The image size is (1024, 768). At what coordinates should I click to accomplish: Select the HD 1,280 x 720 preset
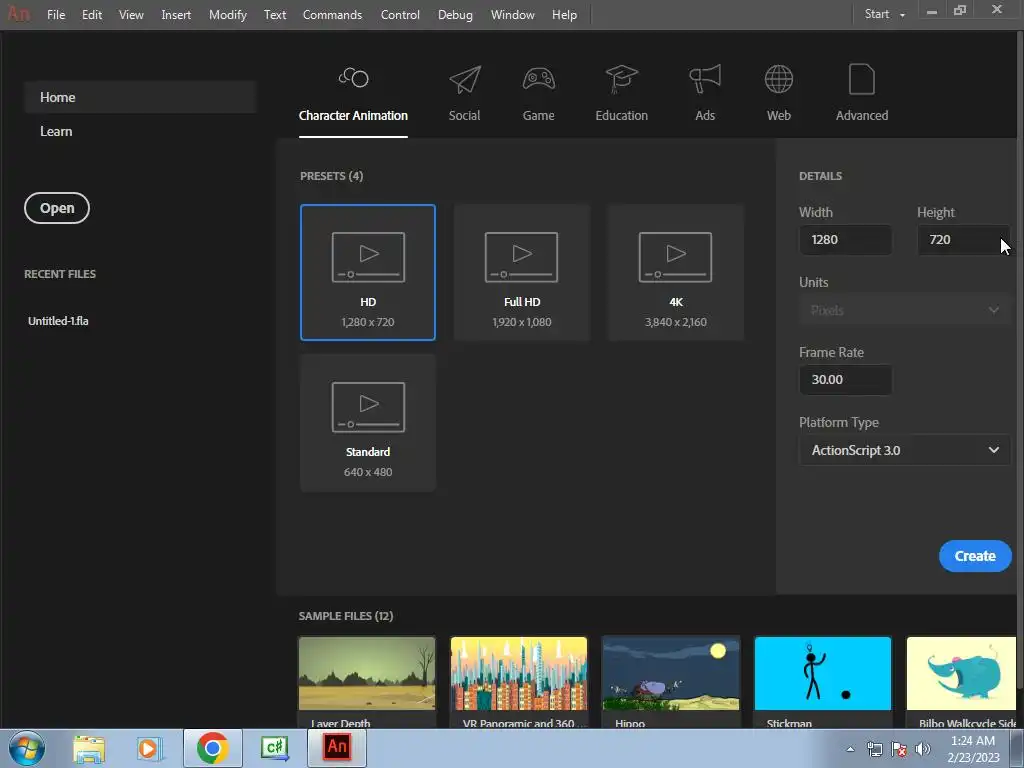coord(368,272)
